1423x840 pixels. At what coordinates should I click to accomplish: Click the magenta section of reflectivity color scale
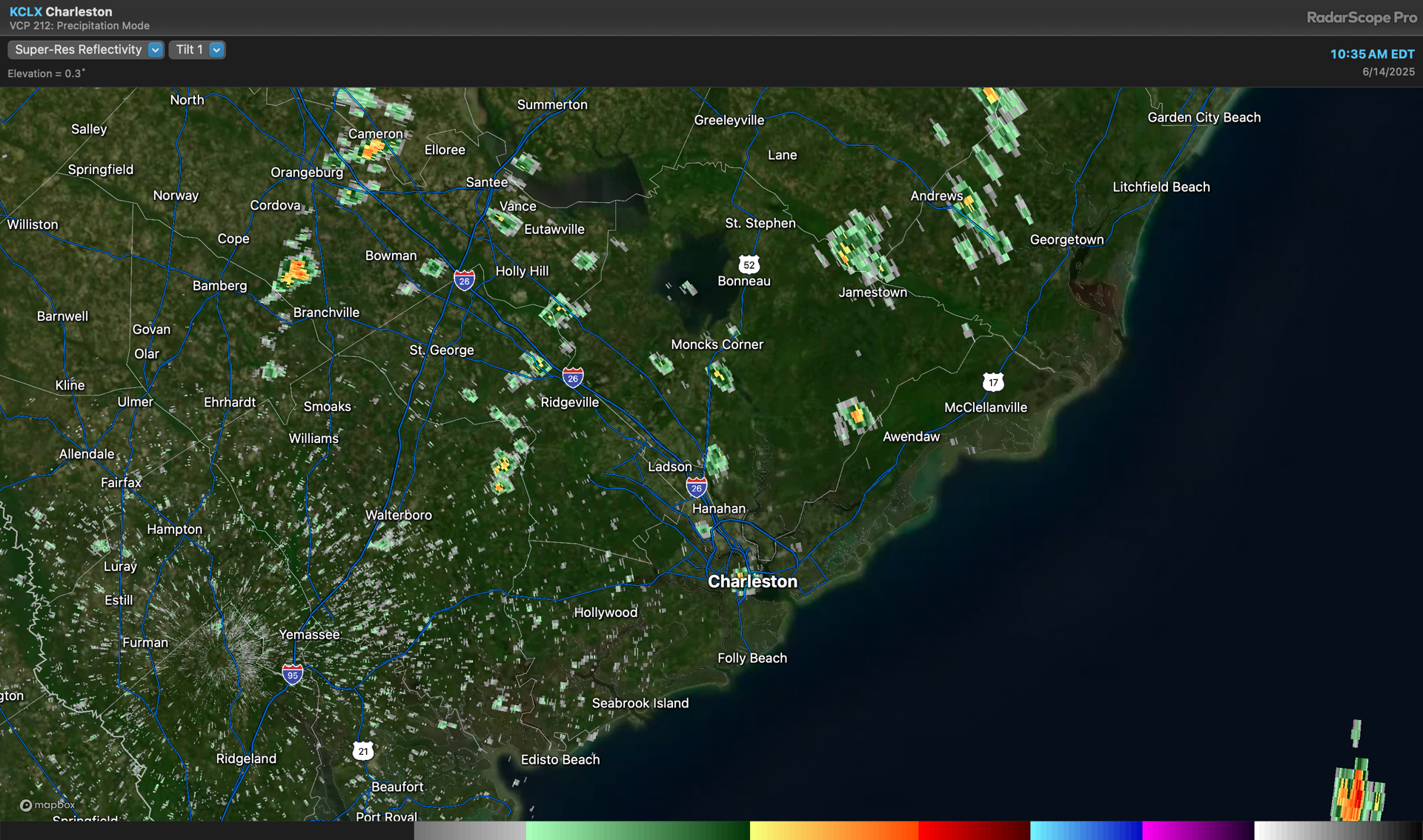coord(1198,830)
